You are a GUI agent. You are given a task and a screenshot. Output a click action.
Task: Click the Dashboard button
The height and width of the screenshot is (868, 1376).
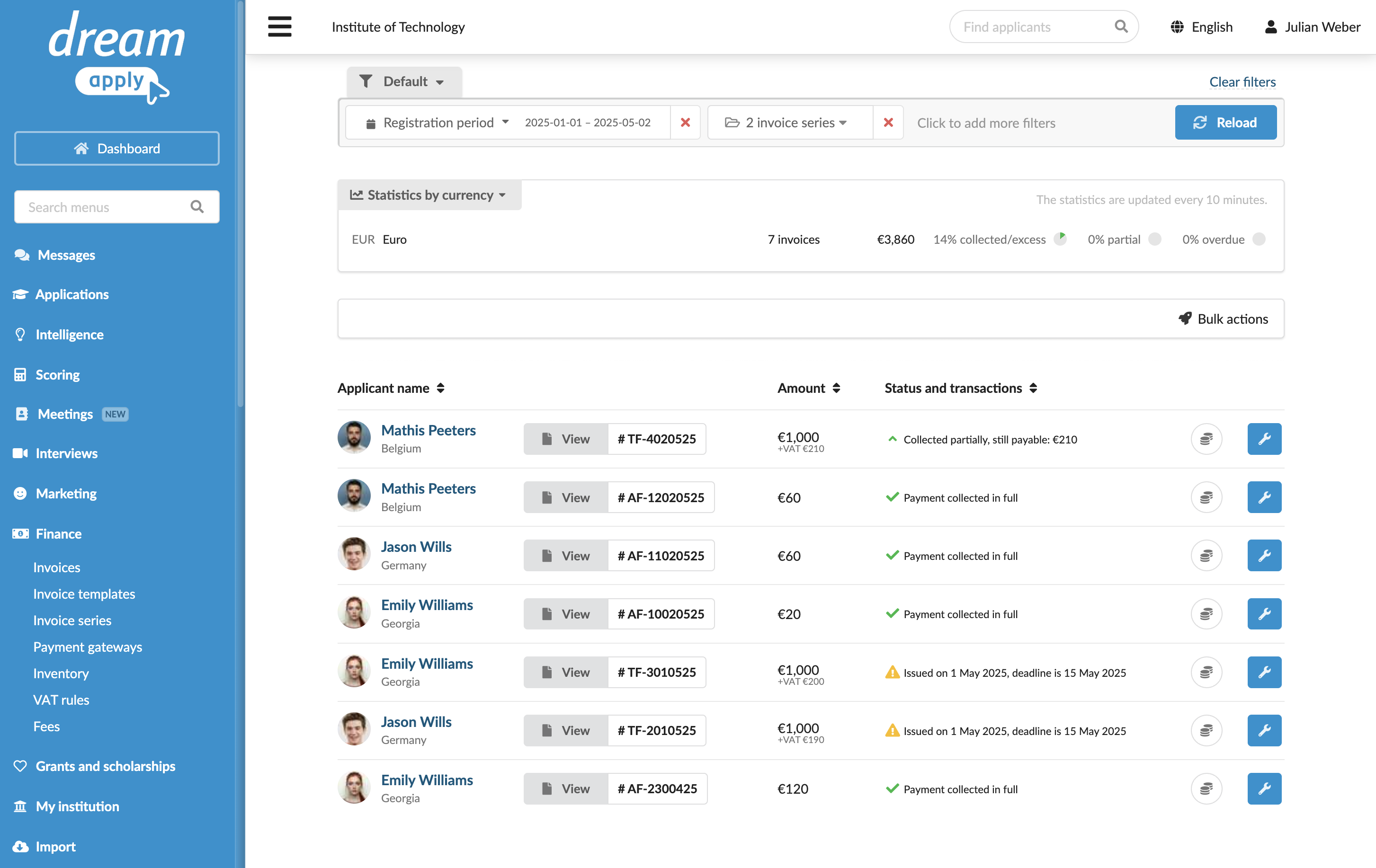tap(116, 149)
